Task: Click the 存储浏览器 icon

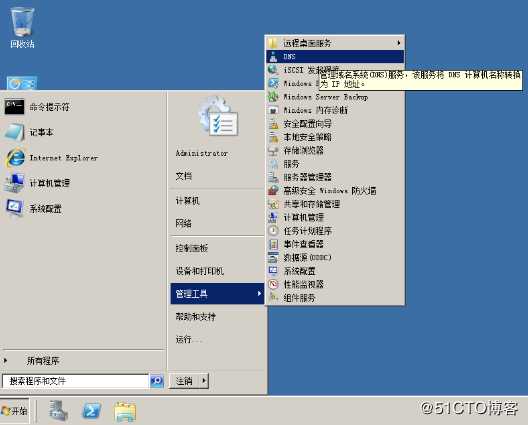Action: click(x=273, y=151)
